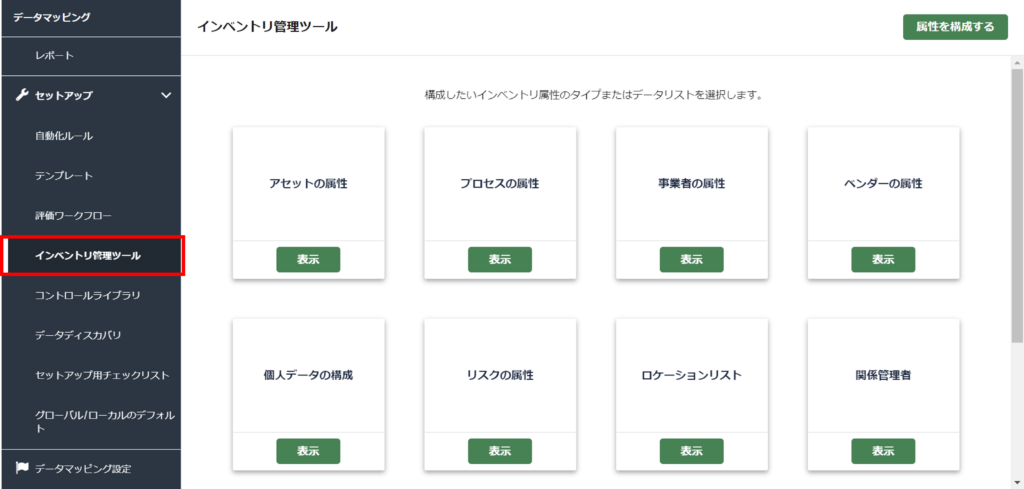Click 表示 under 事業者の属性
Viewport: 1024px width, 489px height.
(692, 259)
